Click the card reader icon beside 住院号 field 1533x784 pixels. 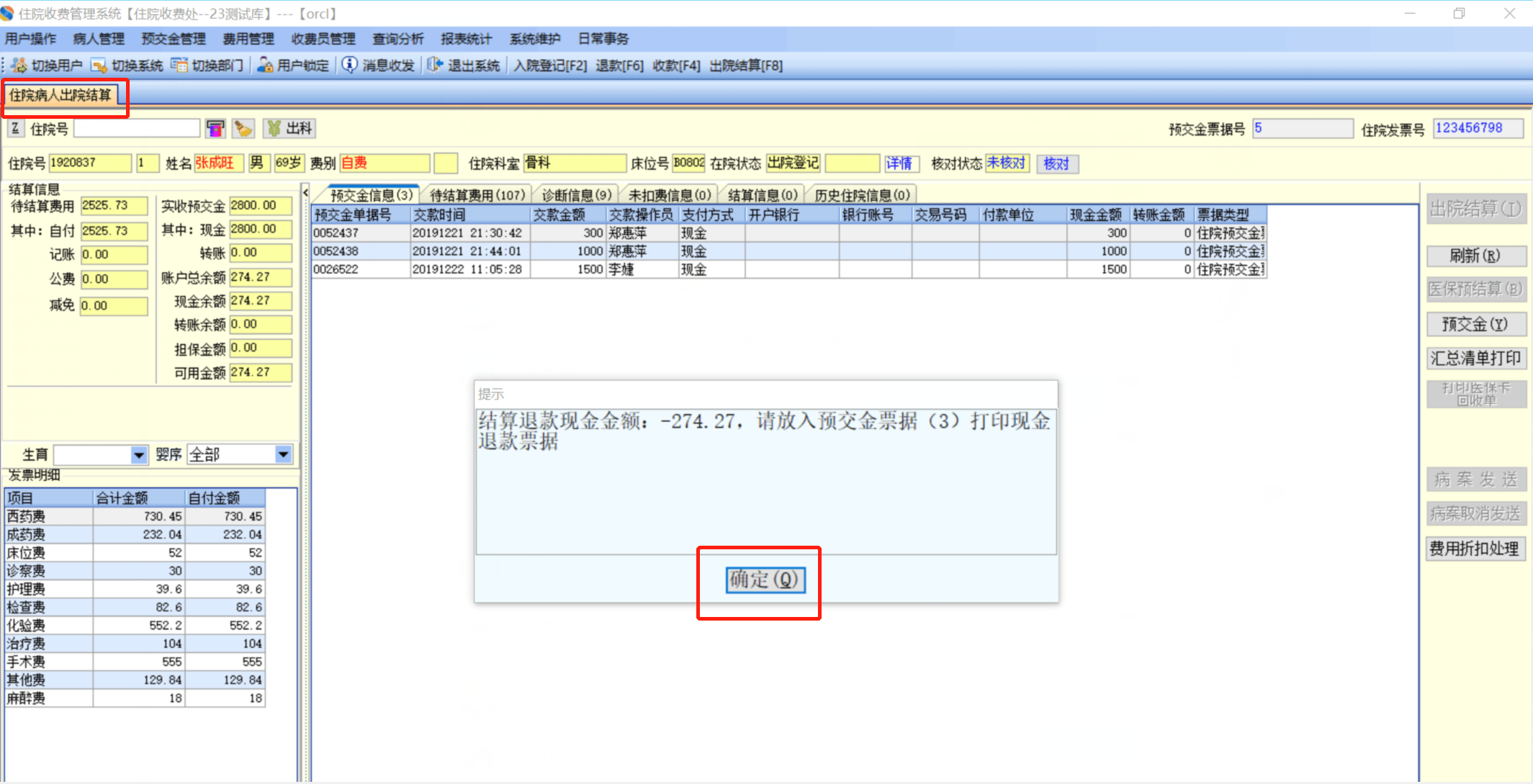click(x=215, y=129)
